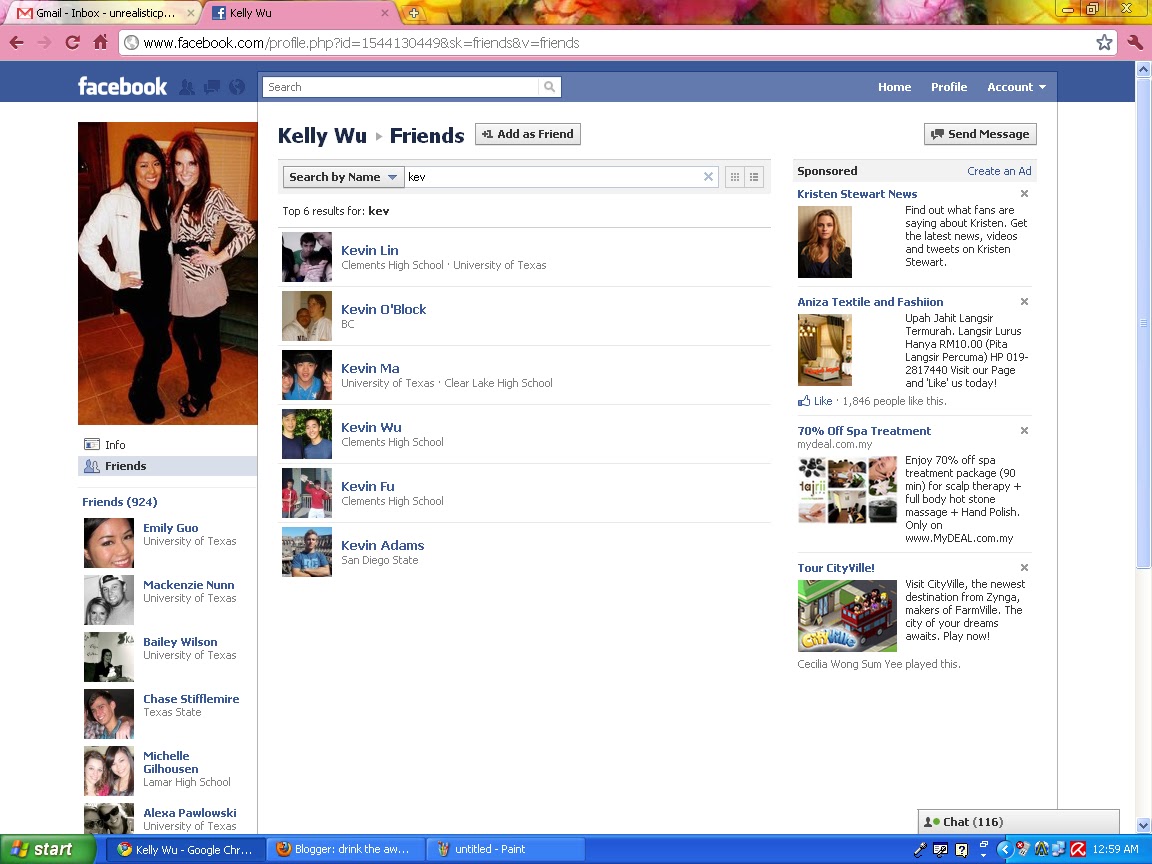Open the Create an Ad link
Viewport: 1152px width, 864px height.
[999, 171]
